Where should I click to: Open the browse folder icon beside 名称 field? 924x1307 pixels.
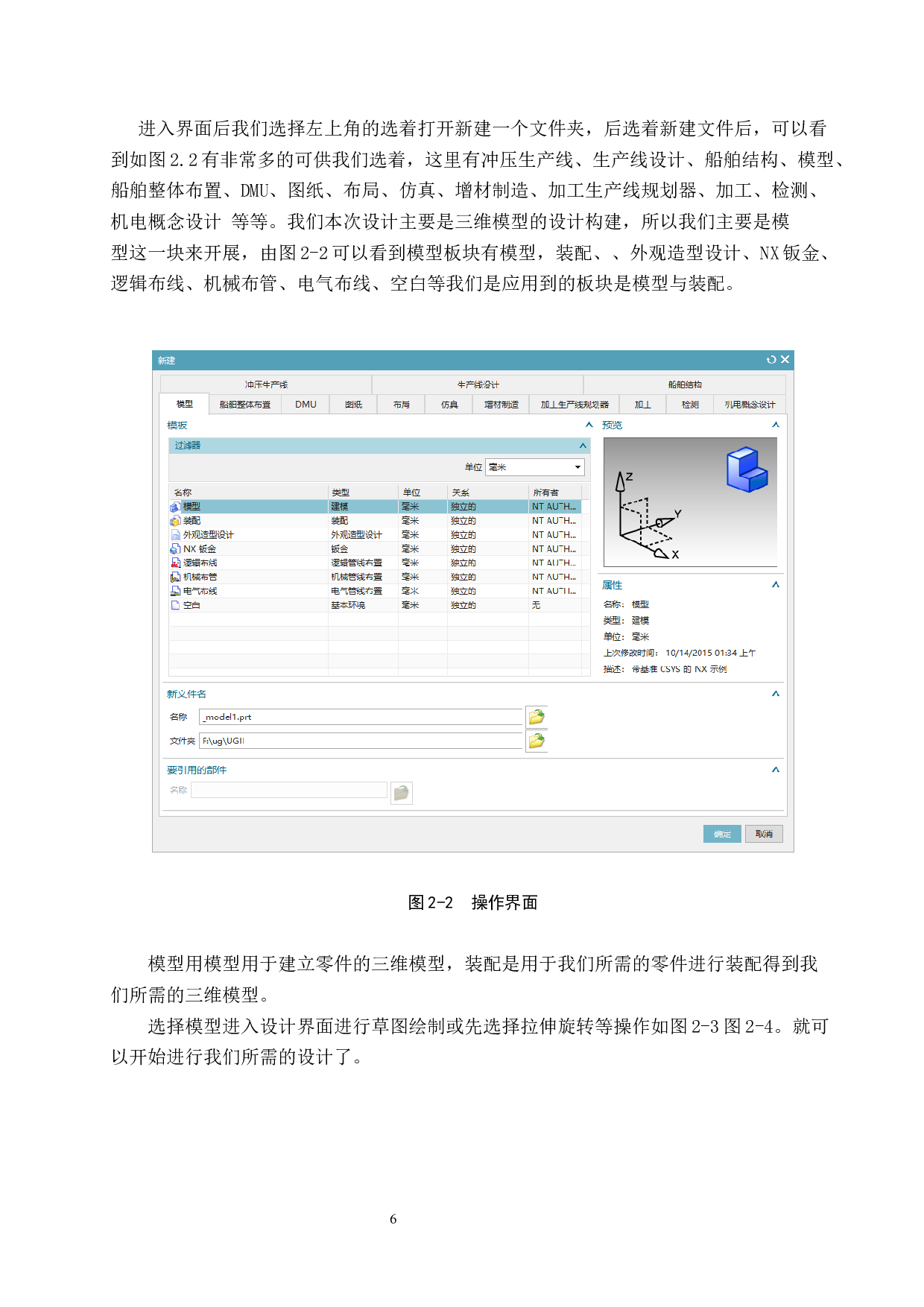click(x=537, y=717)
